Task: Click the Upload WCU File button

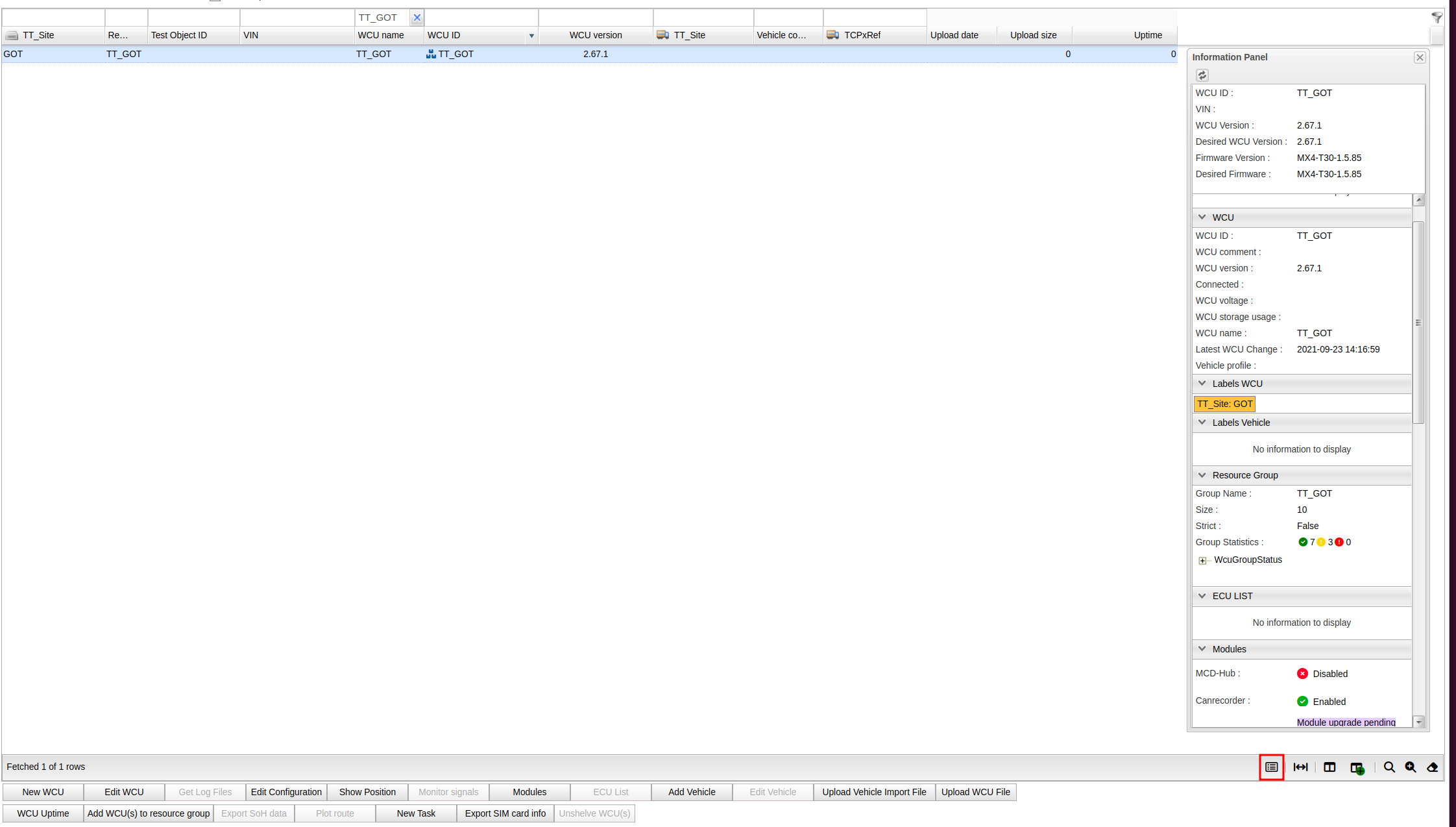Action: click(975, 792)
